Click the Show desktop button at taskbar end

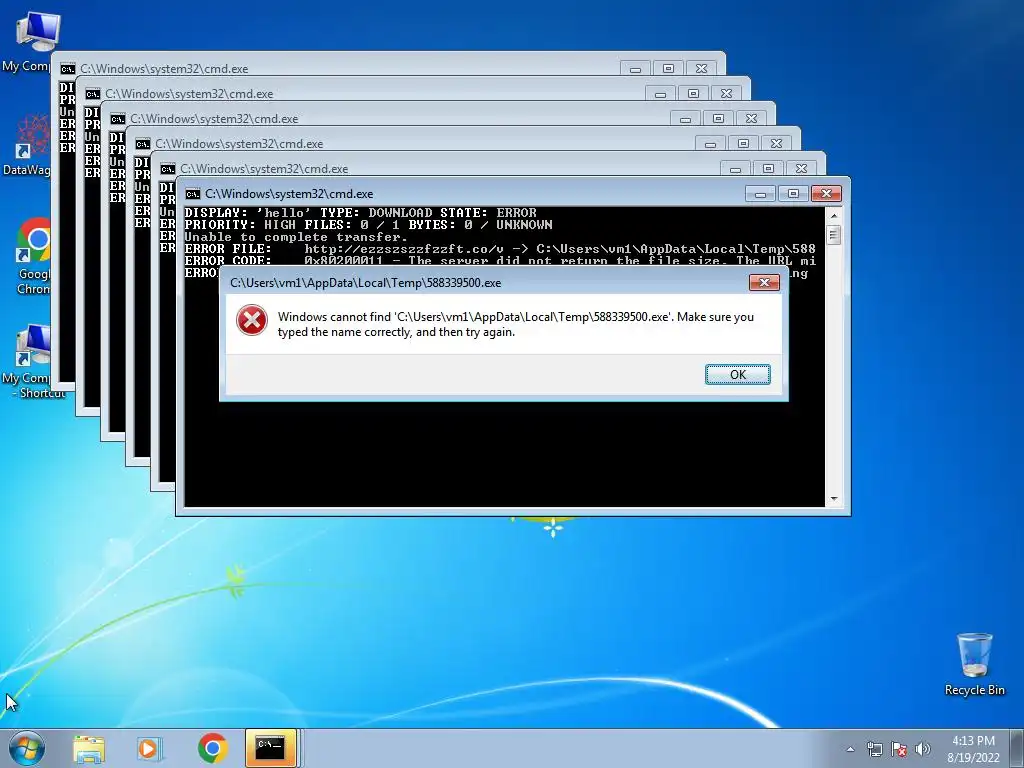(1018, 748)
